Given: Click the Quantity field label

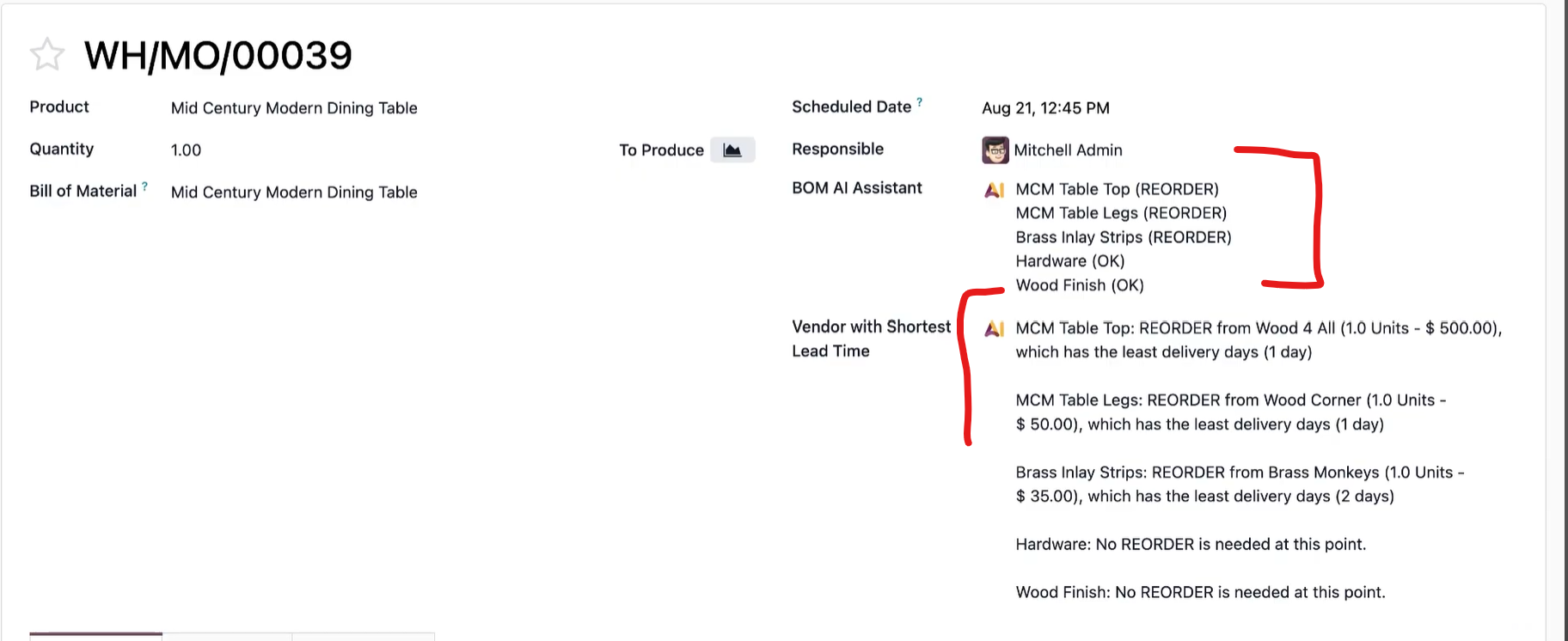Looking at the screenshot, I should pos(62,150).
